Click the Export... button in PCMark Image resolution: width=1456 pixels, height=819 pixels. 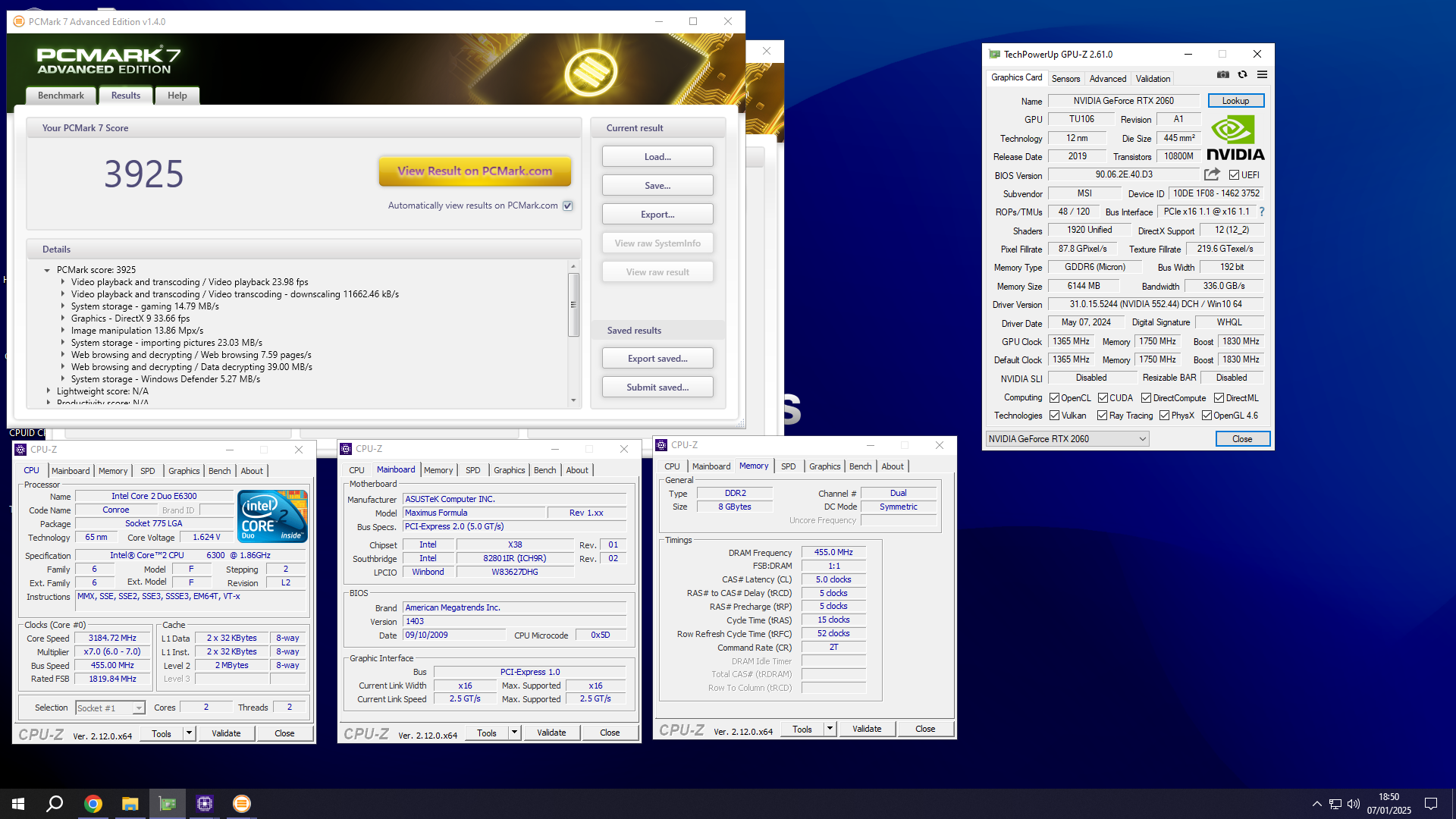coord(657,215)
